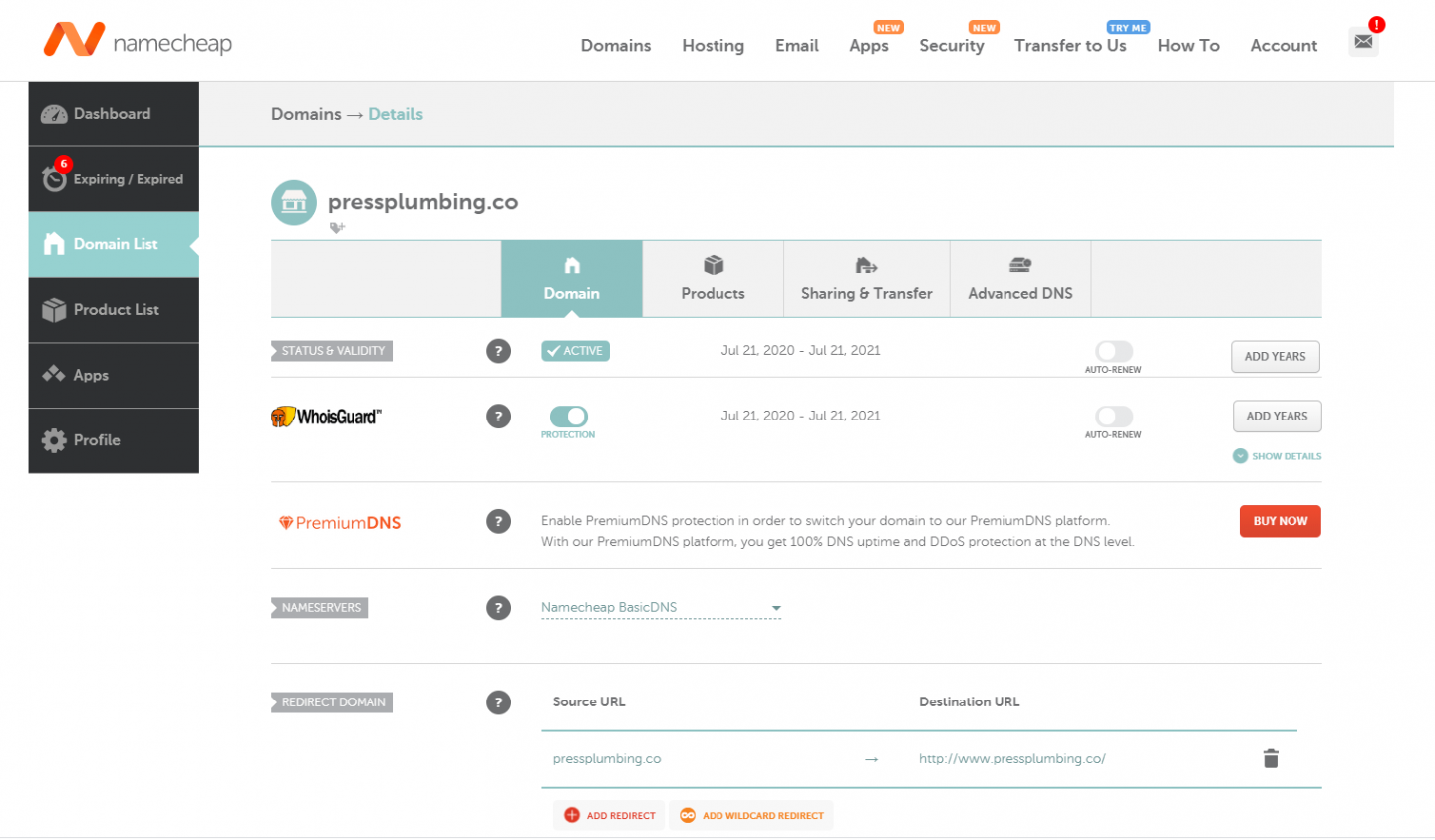1435x840 pixels.
Task: Switch to the Domain tab
Action: [x=572, y=279]
